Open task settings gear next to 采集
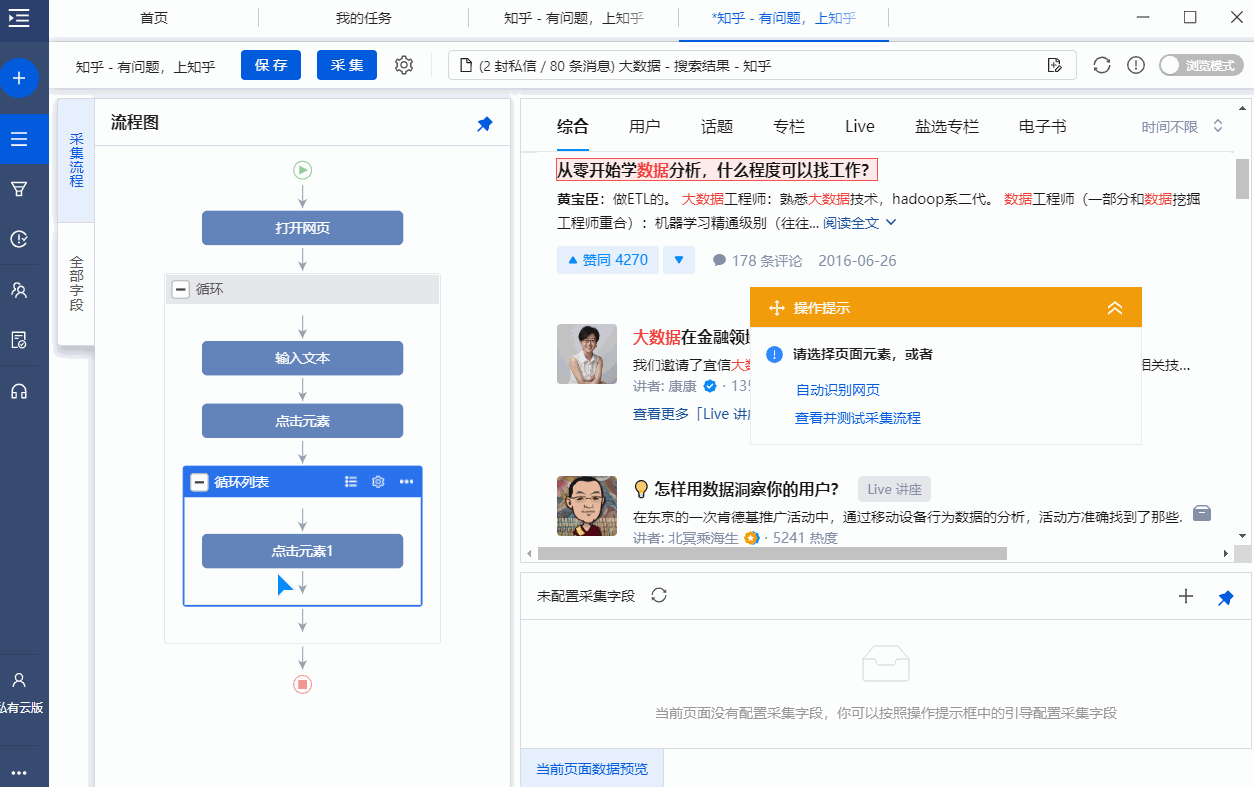Image resolution: width=1254 pixels, height=787 pixels. click(x=404, y=65)
